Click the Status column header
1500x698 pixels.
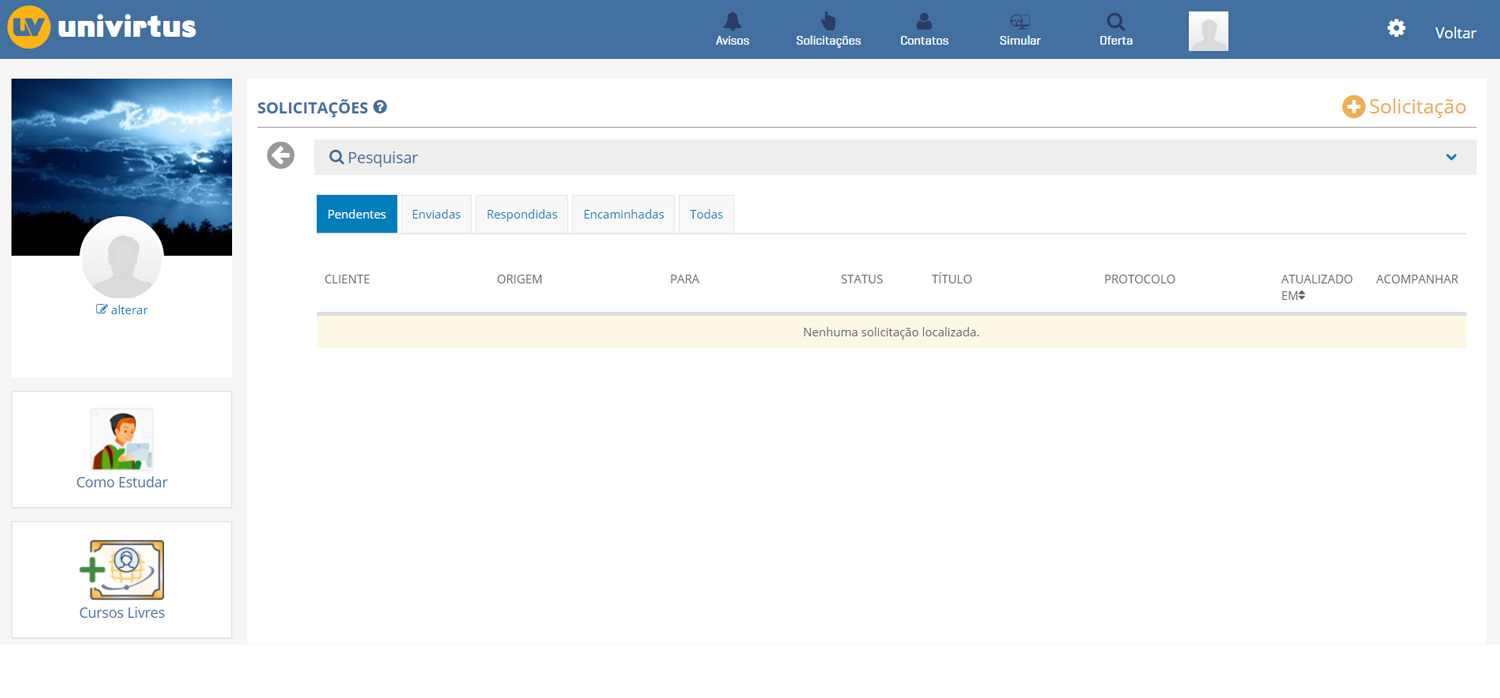tap(861, 279)
